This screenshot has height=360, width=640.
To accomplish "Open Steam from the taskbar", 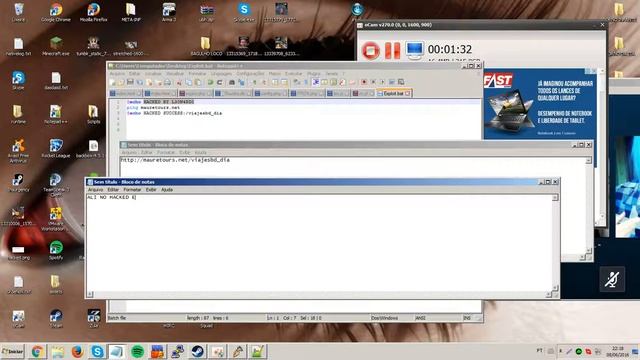I will [x=198, y=351].
